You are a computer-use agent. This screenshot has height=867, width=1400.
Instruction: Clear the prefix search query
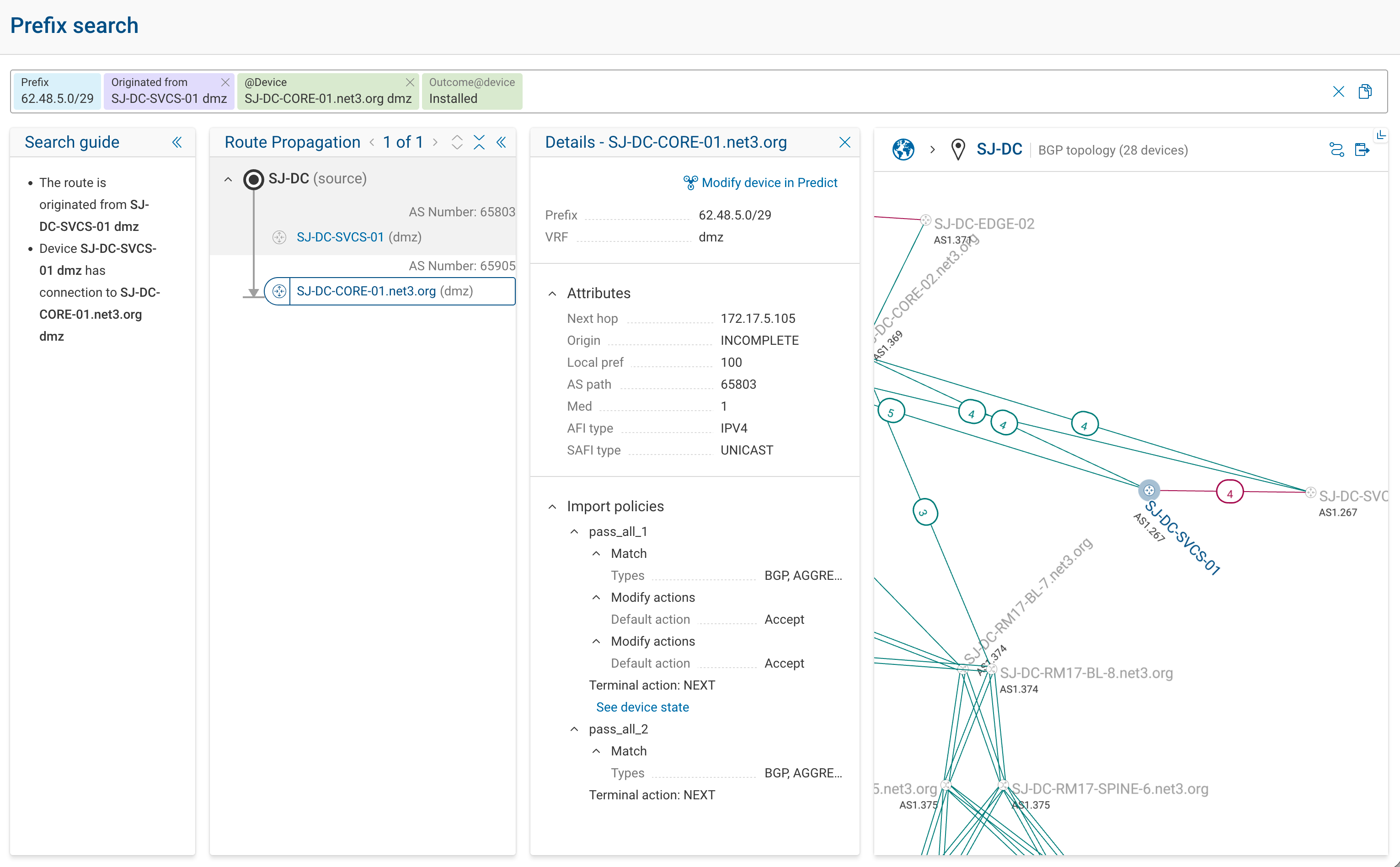click(1338, 92)
